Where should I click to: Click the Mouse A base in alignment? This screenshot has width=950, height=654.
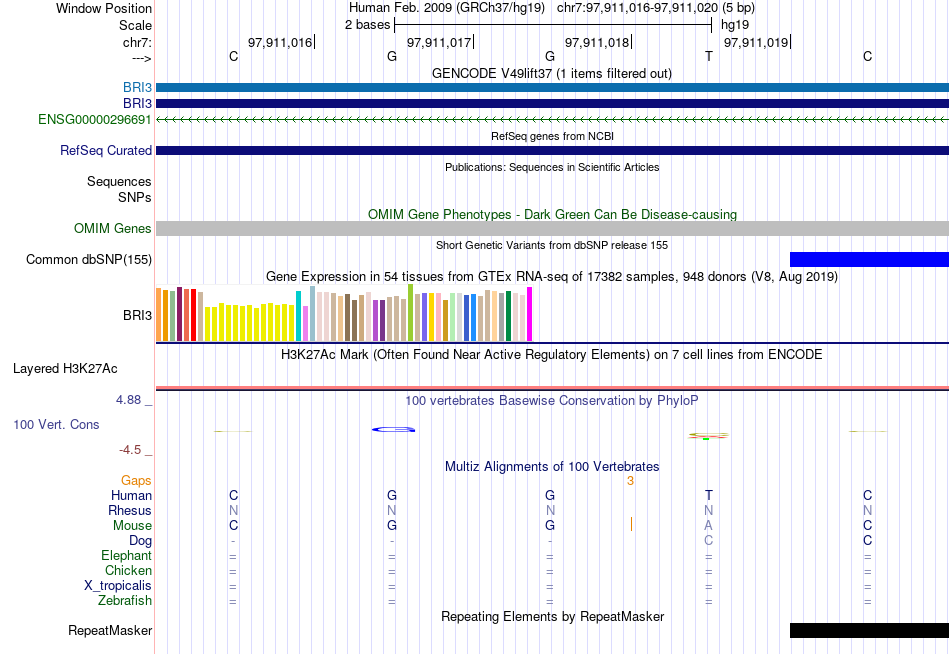tap(709, 526)
